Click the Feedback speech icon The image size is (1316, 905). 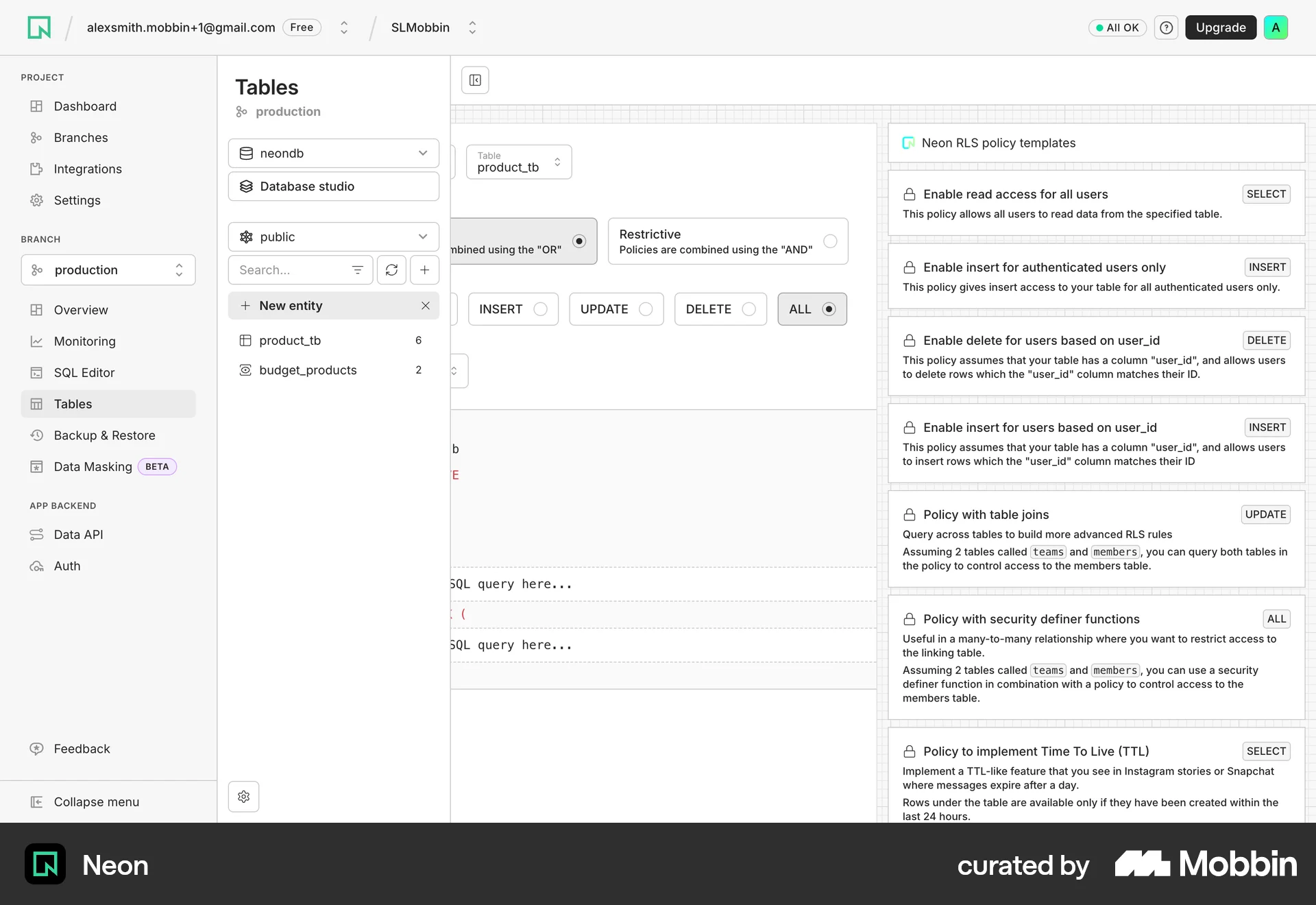(x=36, y=749)
